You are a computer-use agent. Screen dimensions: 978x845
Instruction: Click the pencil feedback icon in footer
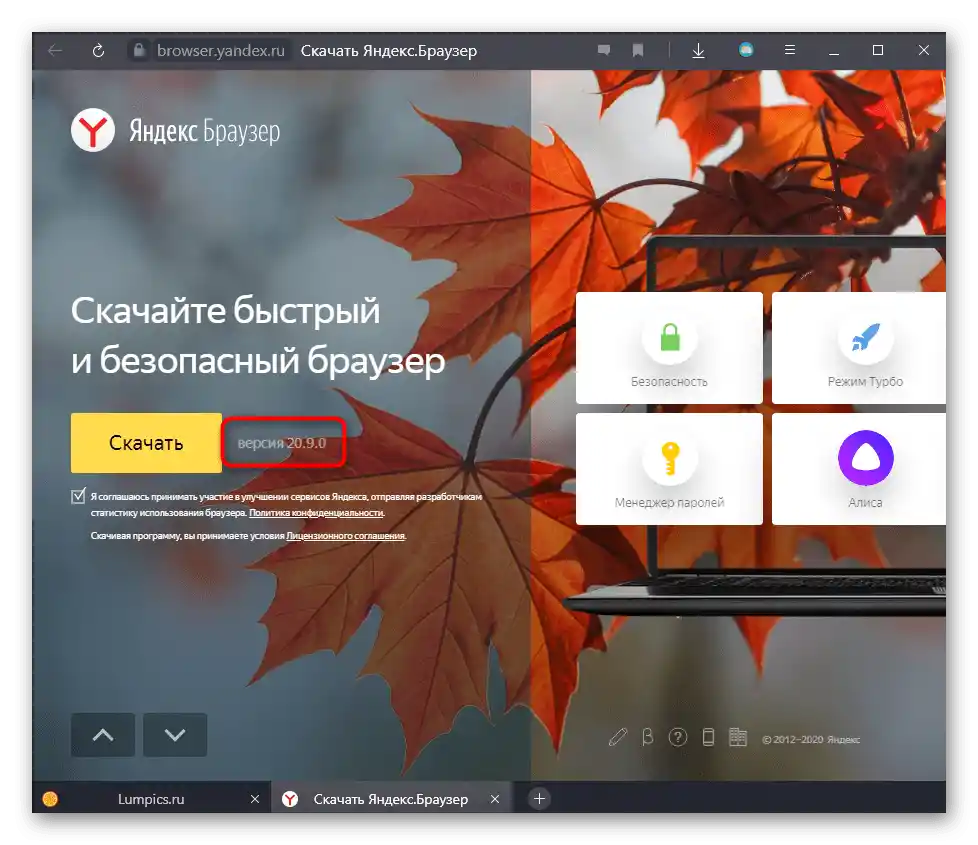coord(617,738)
